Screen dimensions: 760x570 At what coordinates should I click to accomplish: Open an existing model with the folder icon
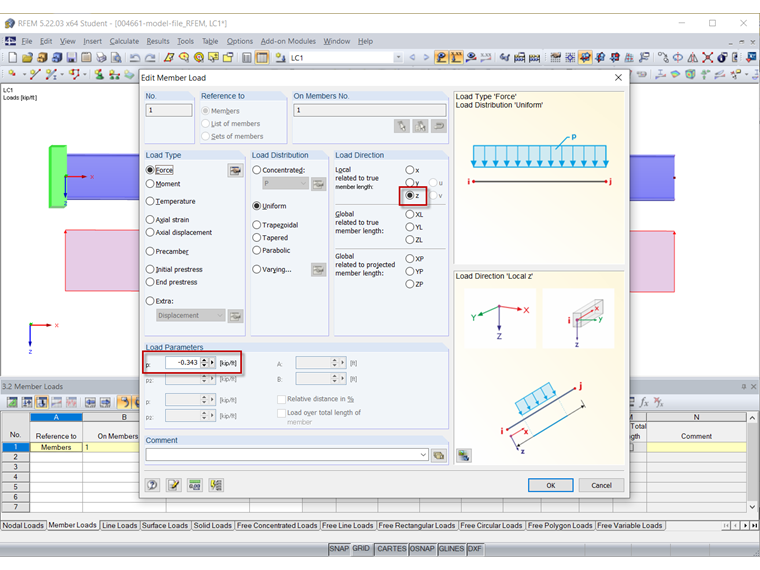27,58
